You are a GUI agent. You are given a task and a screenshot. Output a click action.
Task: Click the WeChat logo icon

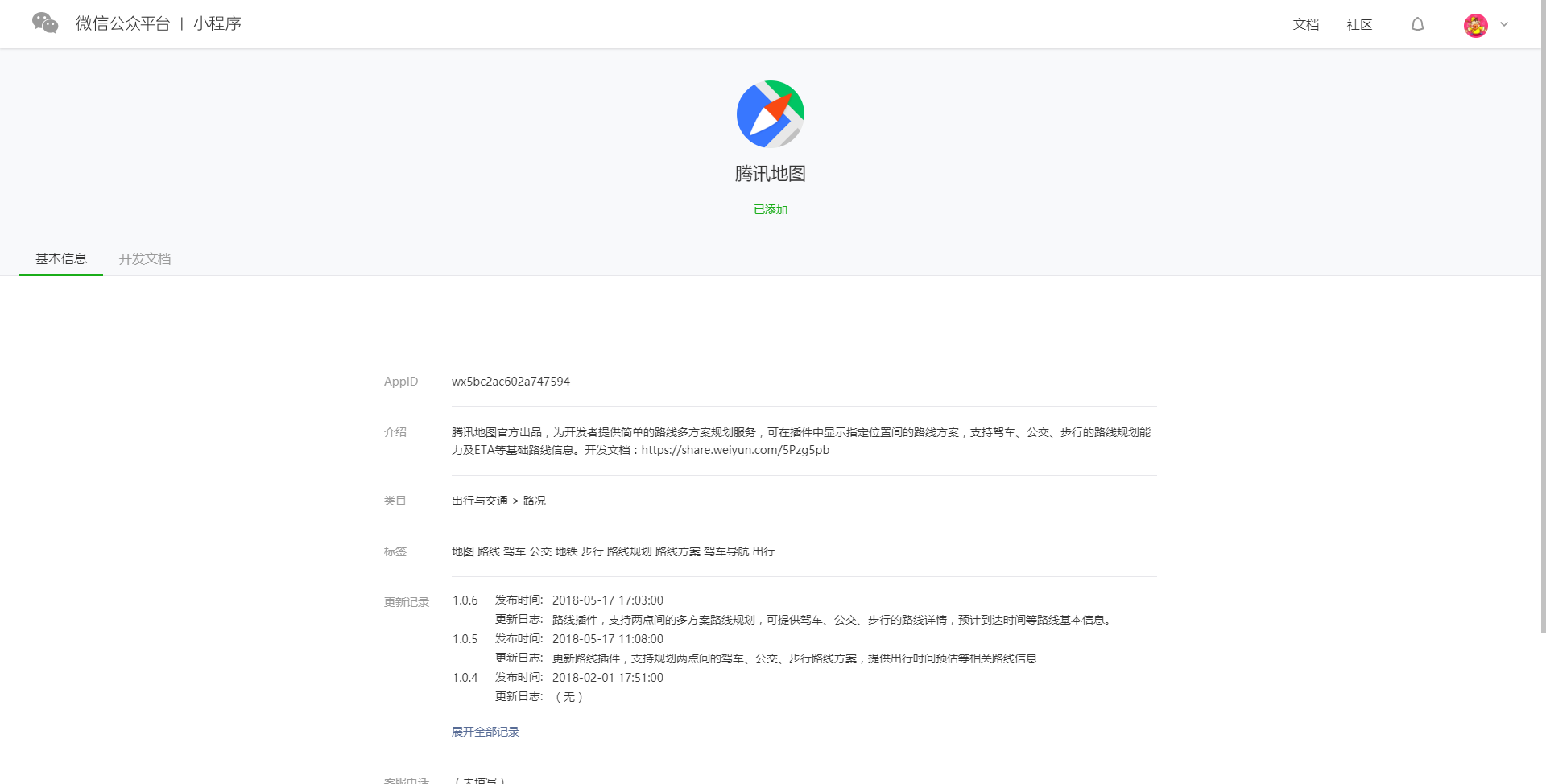45,23
